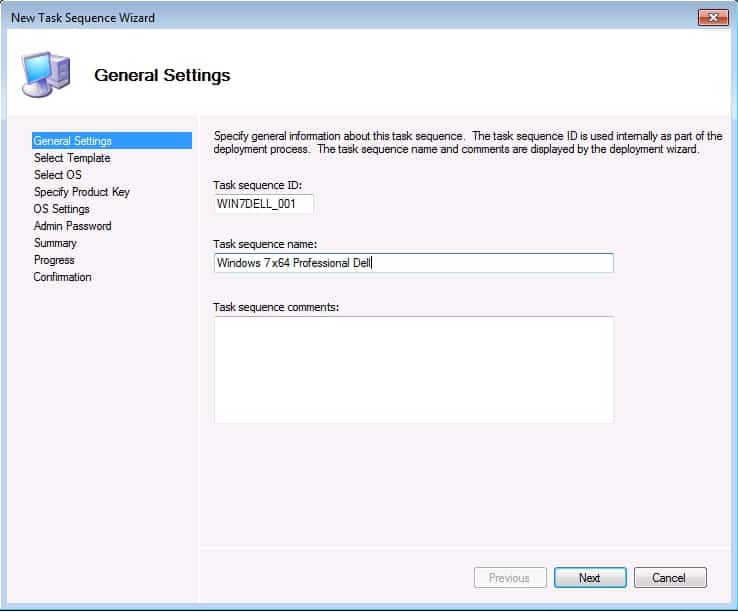Click the New Task Sequence Wizard title text
Viewport: 738px width, 612px height.
(x=83, y=18)
